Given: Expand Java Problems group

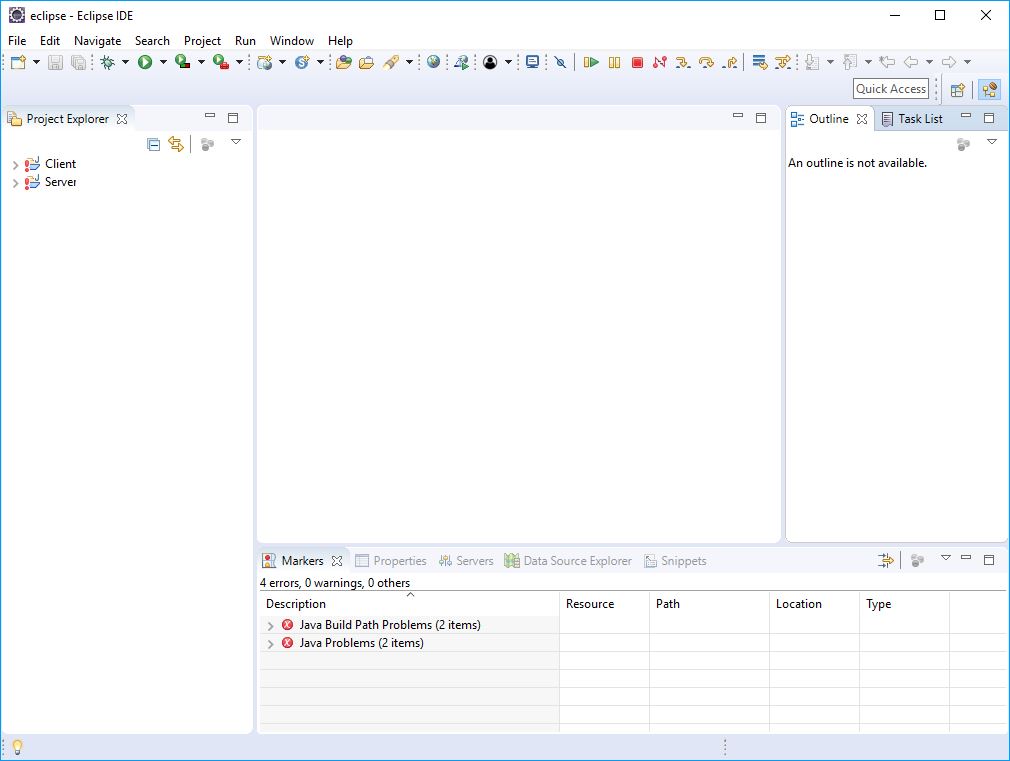Looking at the screenshot, I should point(271,644).
